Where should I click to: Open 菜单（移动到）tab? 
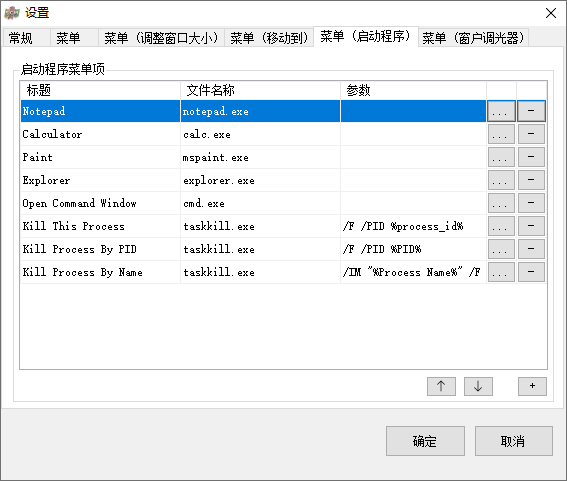pos(269,38)
